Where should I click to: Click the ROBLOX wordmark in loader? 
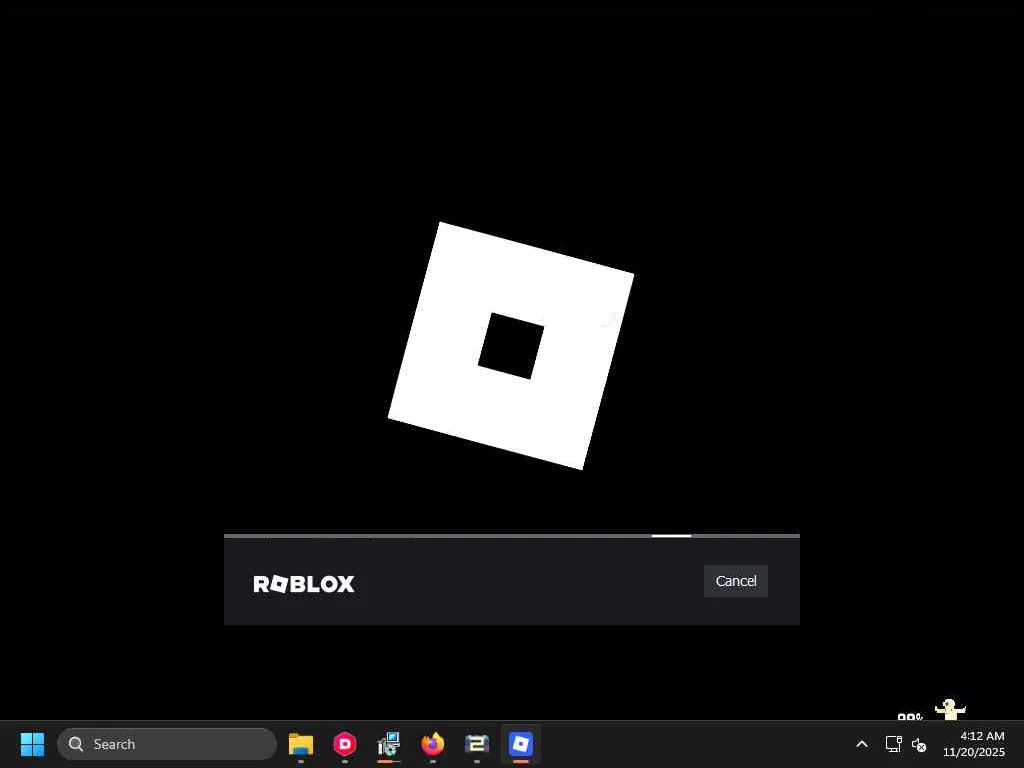(304, 584)
